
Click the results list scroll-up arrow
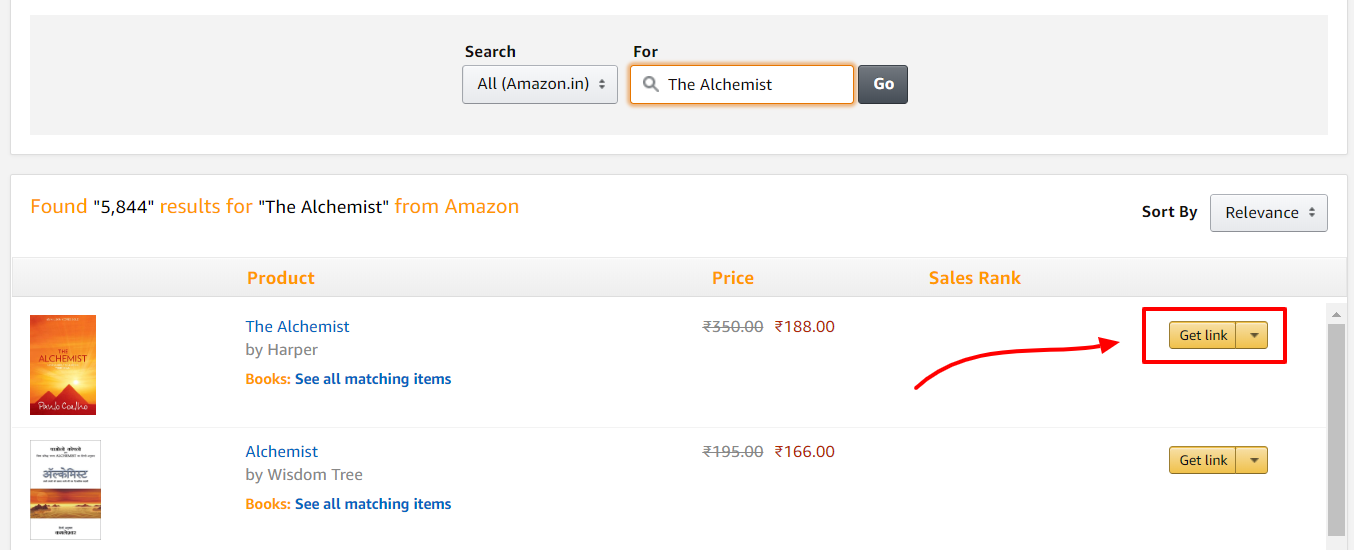pyautogui.click(x=1336, y=314)
